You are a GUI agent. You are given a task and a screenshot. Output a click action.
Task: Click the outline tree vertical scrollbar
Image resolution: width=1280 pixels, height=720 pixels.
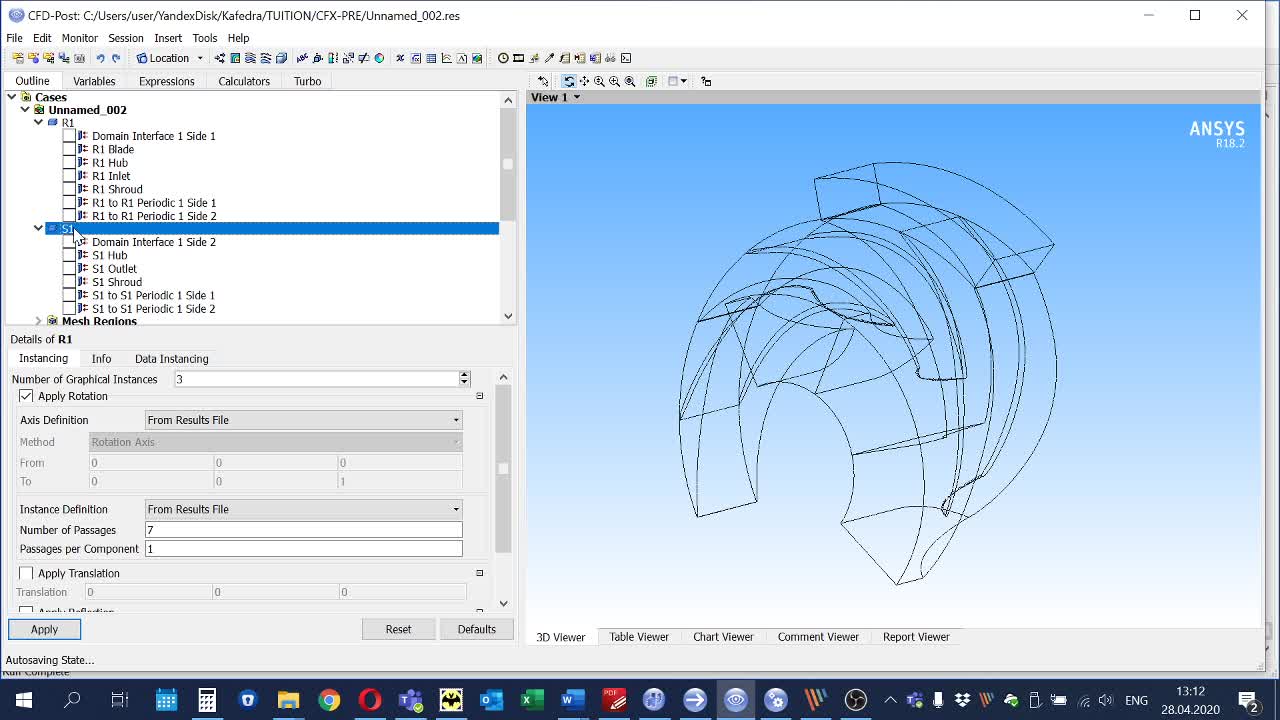[508, 165]
